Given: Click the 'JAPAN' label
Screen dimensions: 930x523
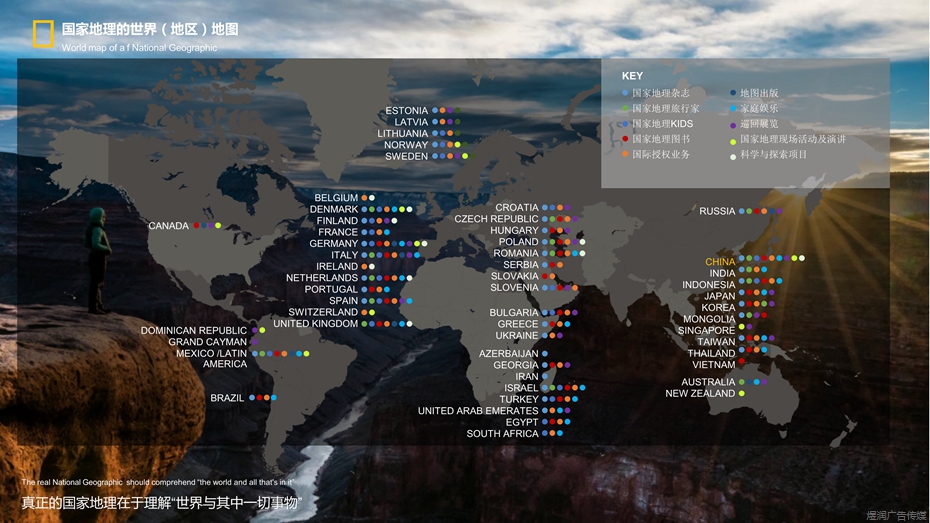Looking at the screenshot, I should [x=720, y=296].
